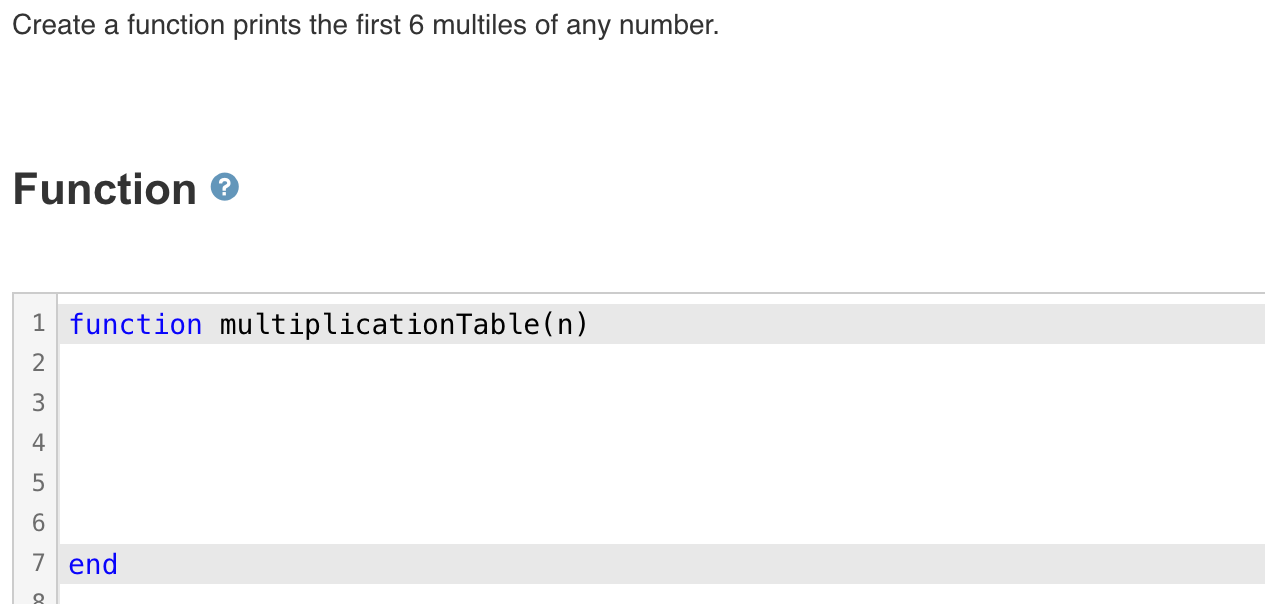Open the help tooltip beside Function heading

click(x=224, y=187)
